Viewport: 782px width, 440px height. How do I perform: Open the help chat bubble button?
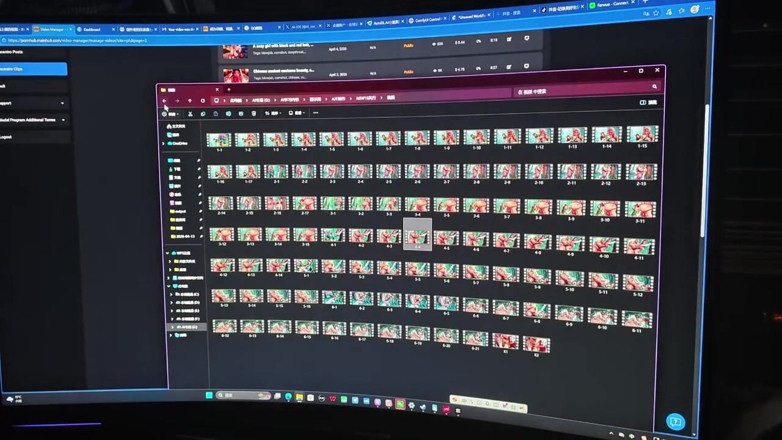[675, 422]
